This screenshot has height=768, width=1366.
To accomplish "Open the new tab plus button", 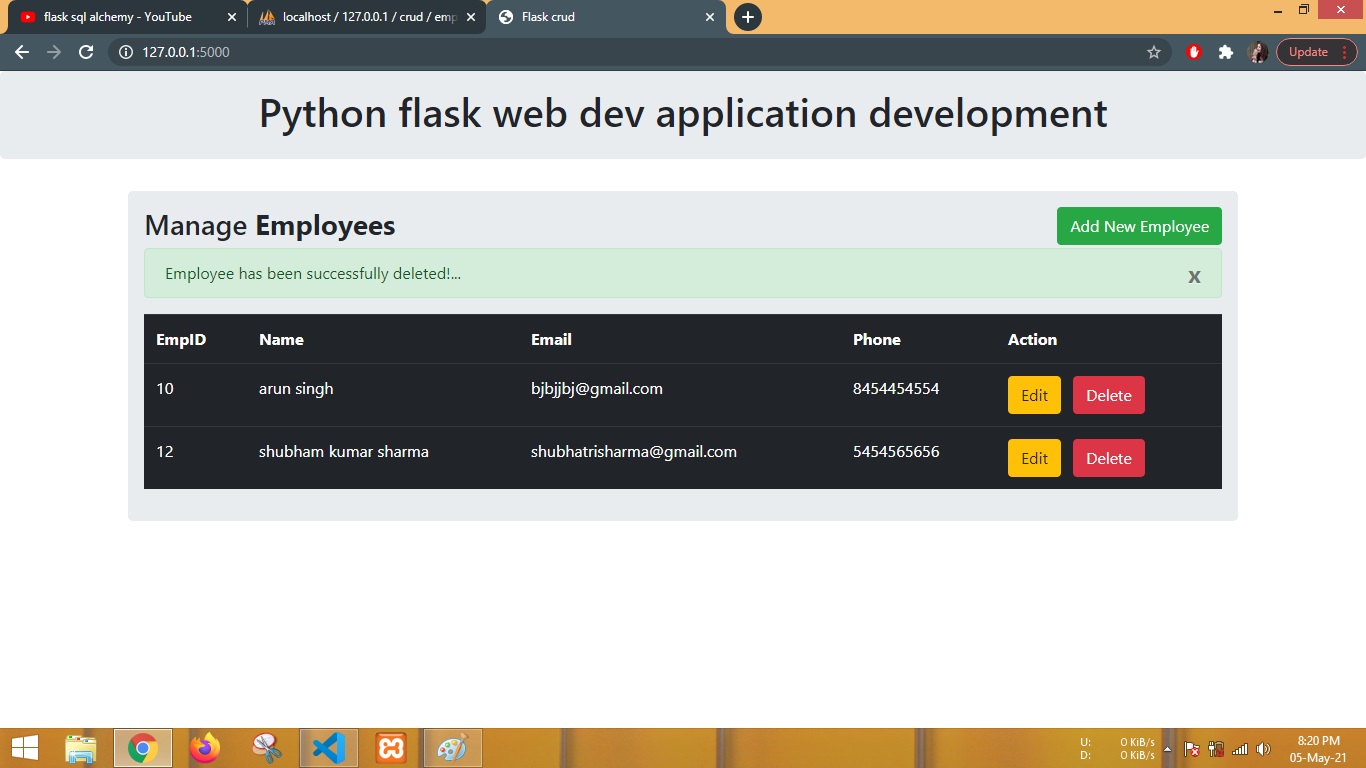I will click(x=747, y=17).
